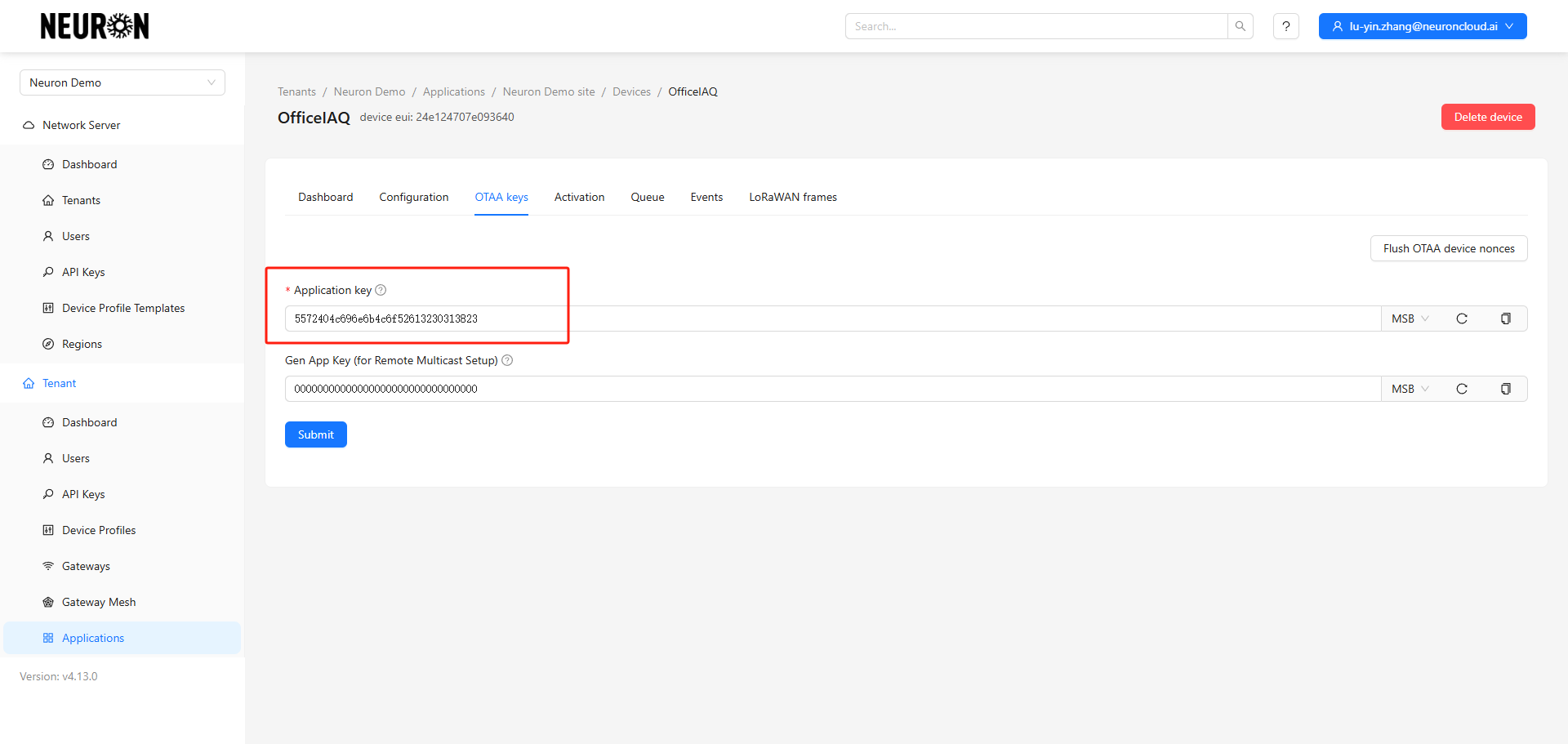Open the Neuron Demo tenant selector dropdown
Image resolution: width=1568 pixels, height=744 pixels.
122,82
